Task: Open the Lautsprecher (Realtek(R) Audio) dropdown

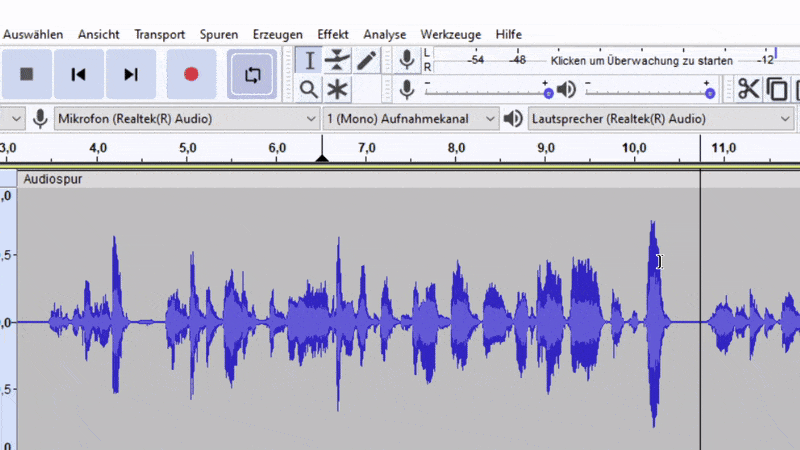Action: pos(661,119)
